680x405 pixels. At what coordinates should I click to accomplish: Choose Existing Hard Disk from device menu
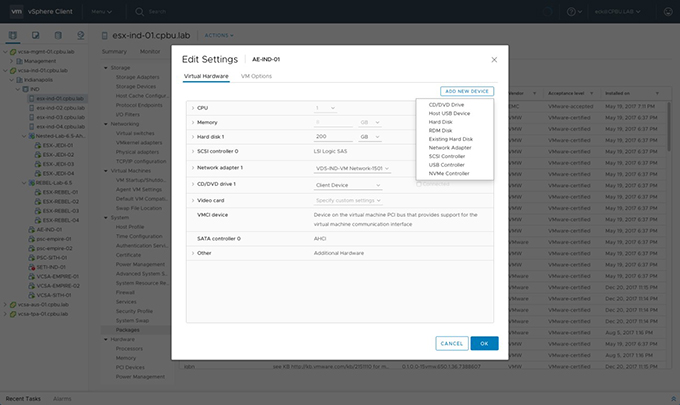(x=451, y=139)
